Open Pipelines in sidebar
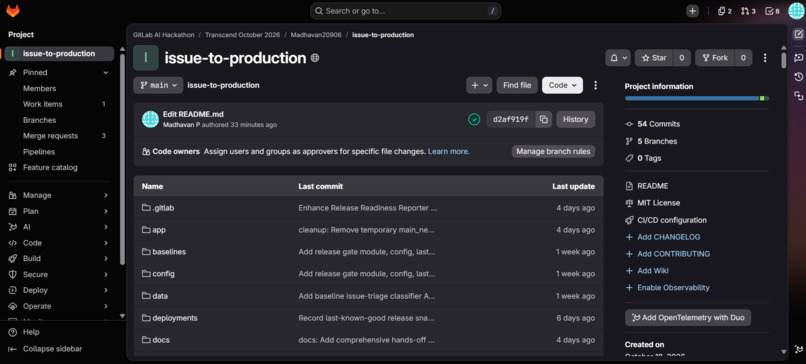Image resolution: width=806 pixels, height=364 pixels. (x=39, y=152)
